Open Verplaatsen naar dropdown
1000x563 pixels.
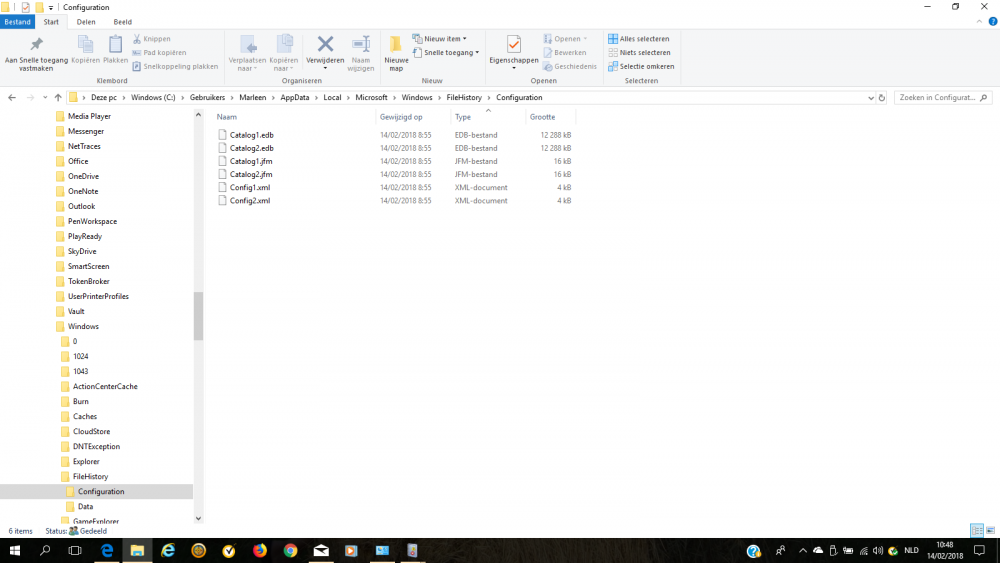tap(247, 54)
